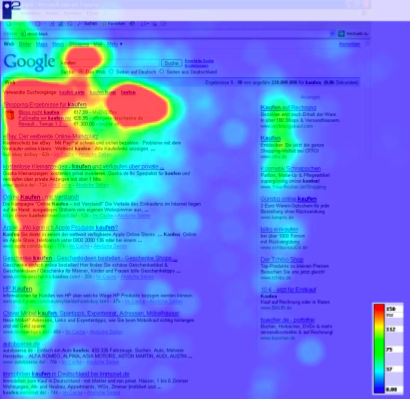Open the HP Kaufen result title
The image size is (410, 399).
click(x=17, y=289)
